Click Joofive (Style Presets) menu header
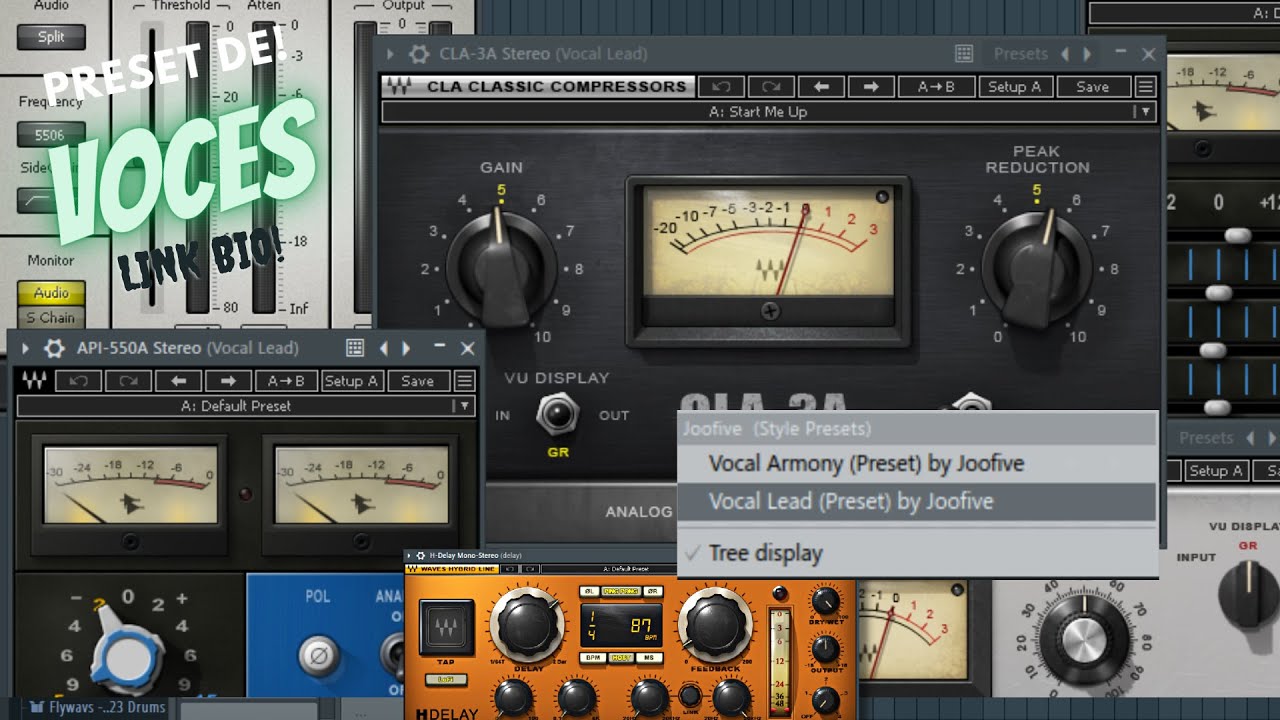 click(776, 429)
